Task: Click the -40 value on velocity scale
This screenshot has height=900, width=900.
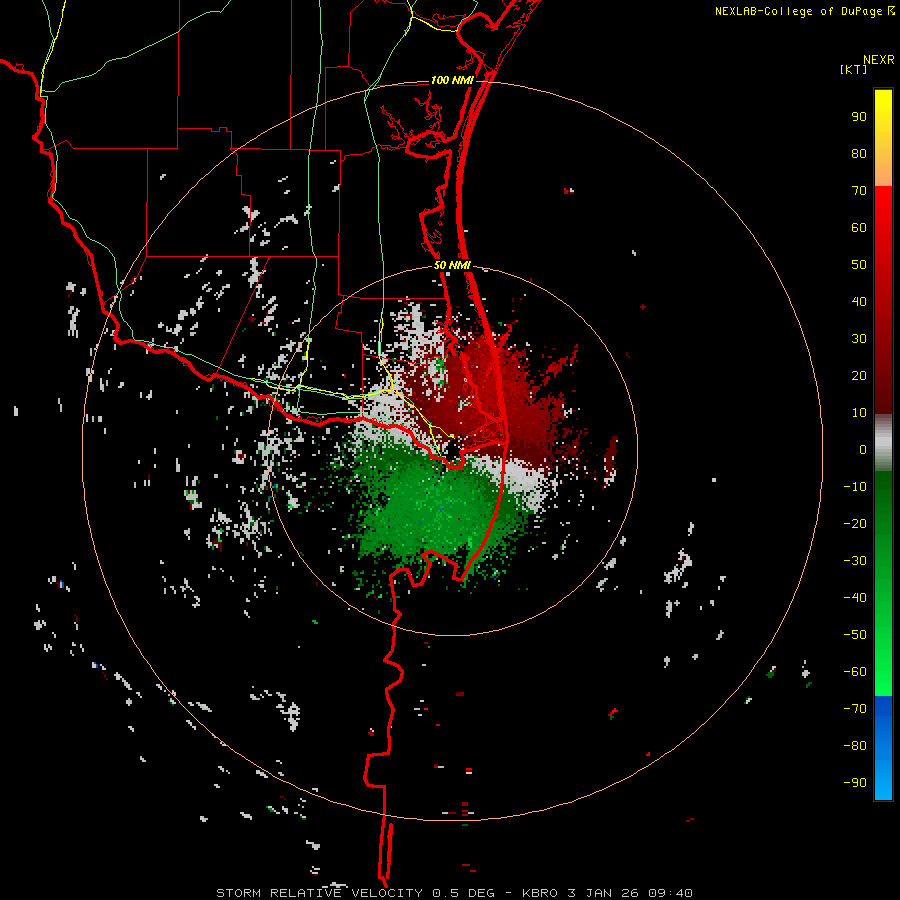Action: click(x=855, y=598)
